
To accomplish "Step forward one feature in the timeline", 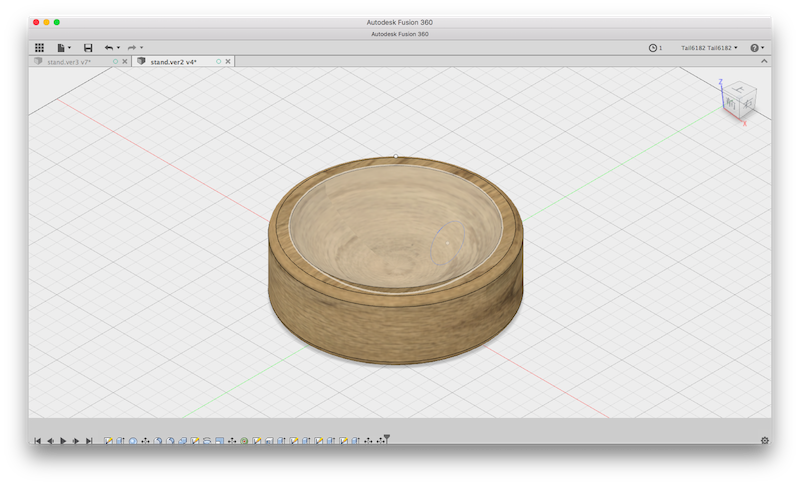I will 76,441.
